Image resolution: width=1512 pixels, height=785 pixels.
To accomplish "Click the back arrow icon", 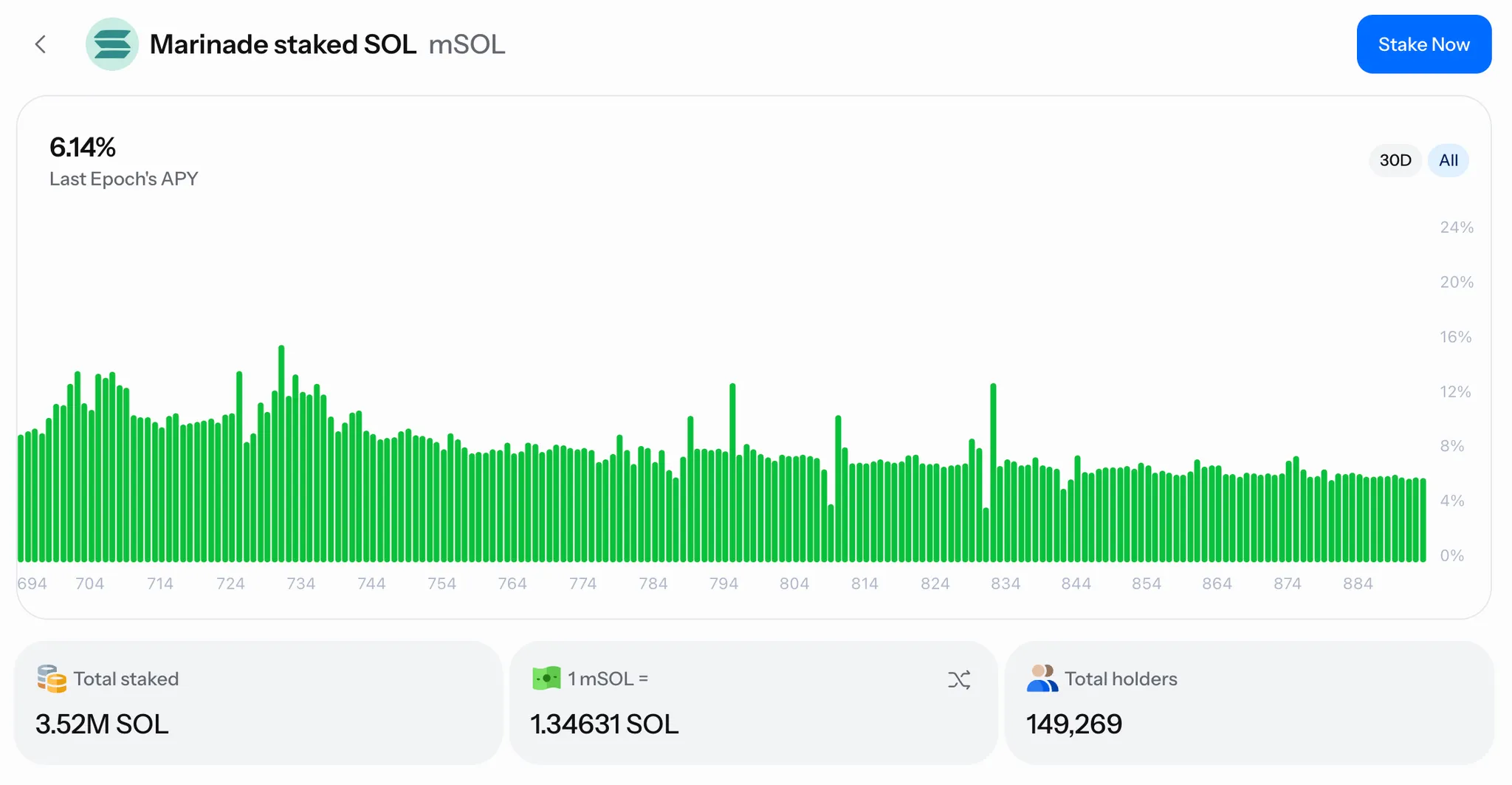I will tap(41, 44).
